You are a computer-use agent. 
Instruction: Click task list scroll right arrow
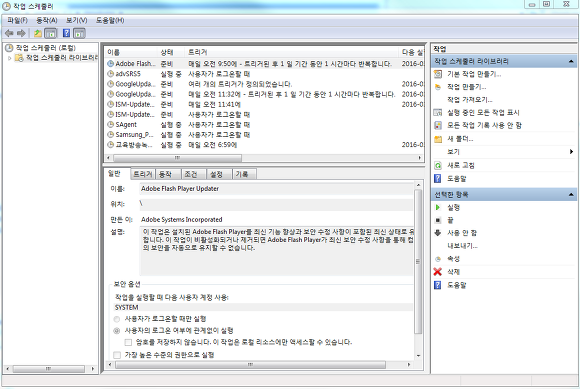(420, 158)
